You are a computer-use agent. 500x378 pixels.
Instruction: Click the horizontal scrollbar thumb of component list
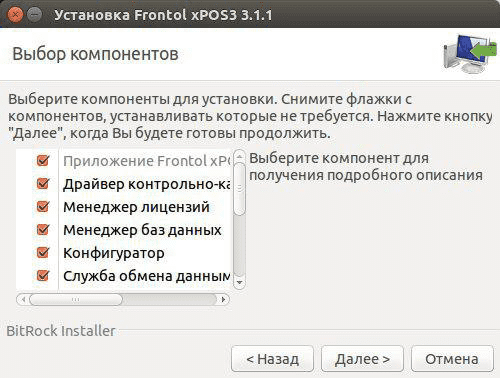[x=76, y=299]
